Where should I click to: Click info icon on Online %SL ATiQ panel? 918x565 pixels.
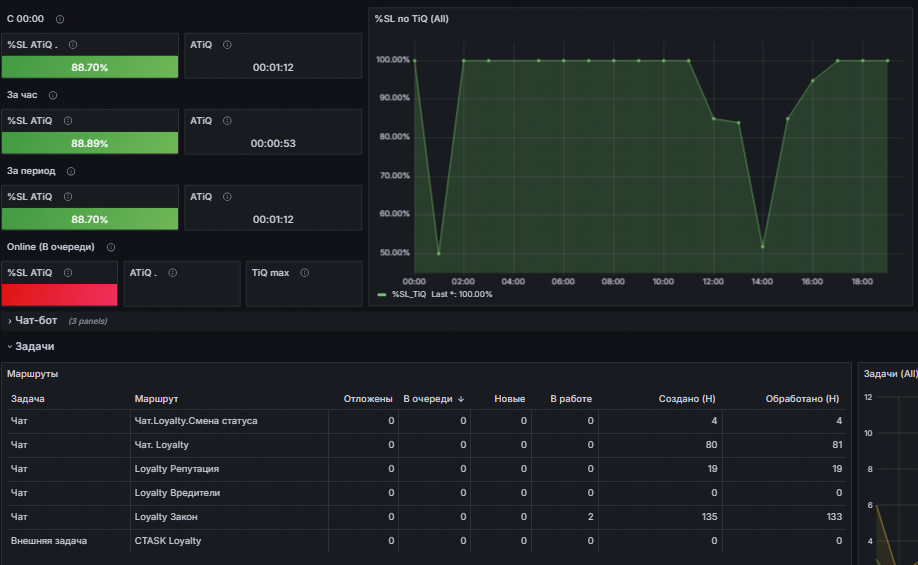coord(68,273)
